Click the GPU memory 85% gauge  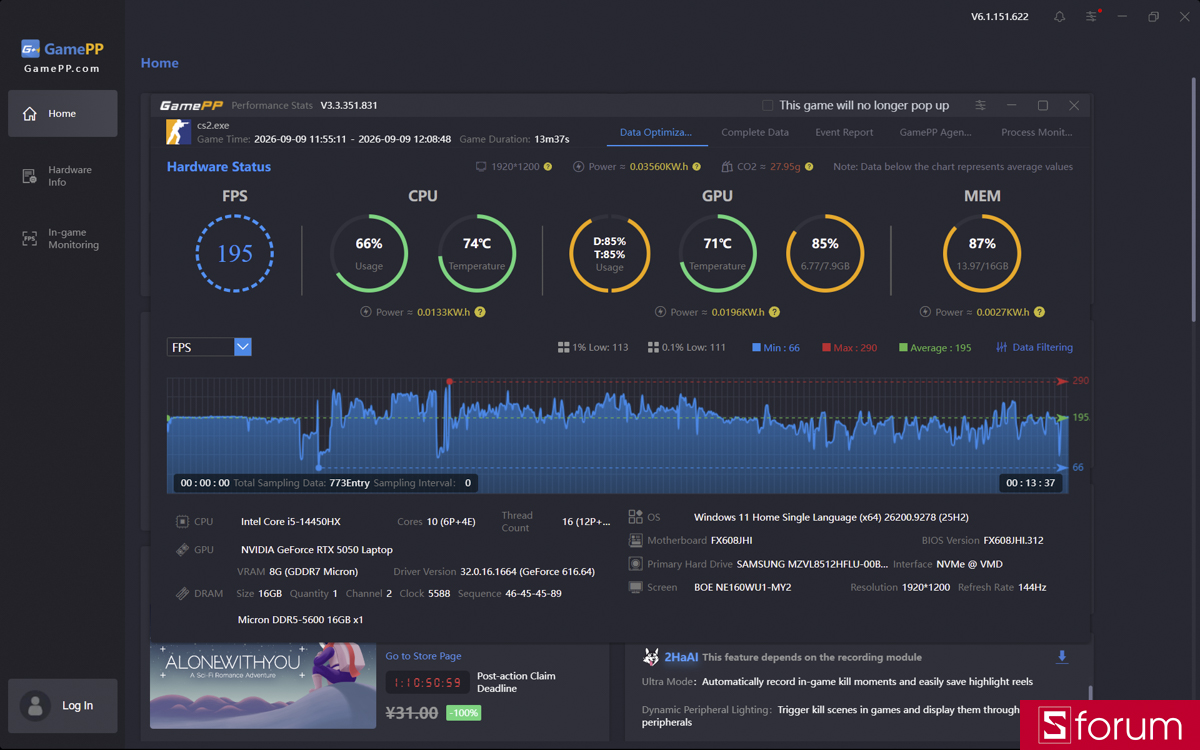click(825, 253)
